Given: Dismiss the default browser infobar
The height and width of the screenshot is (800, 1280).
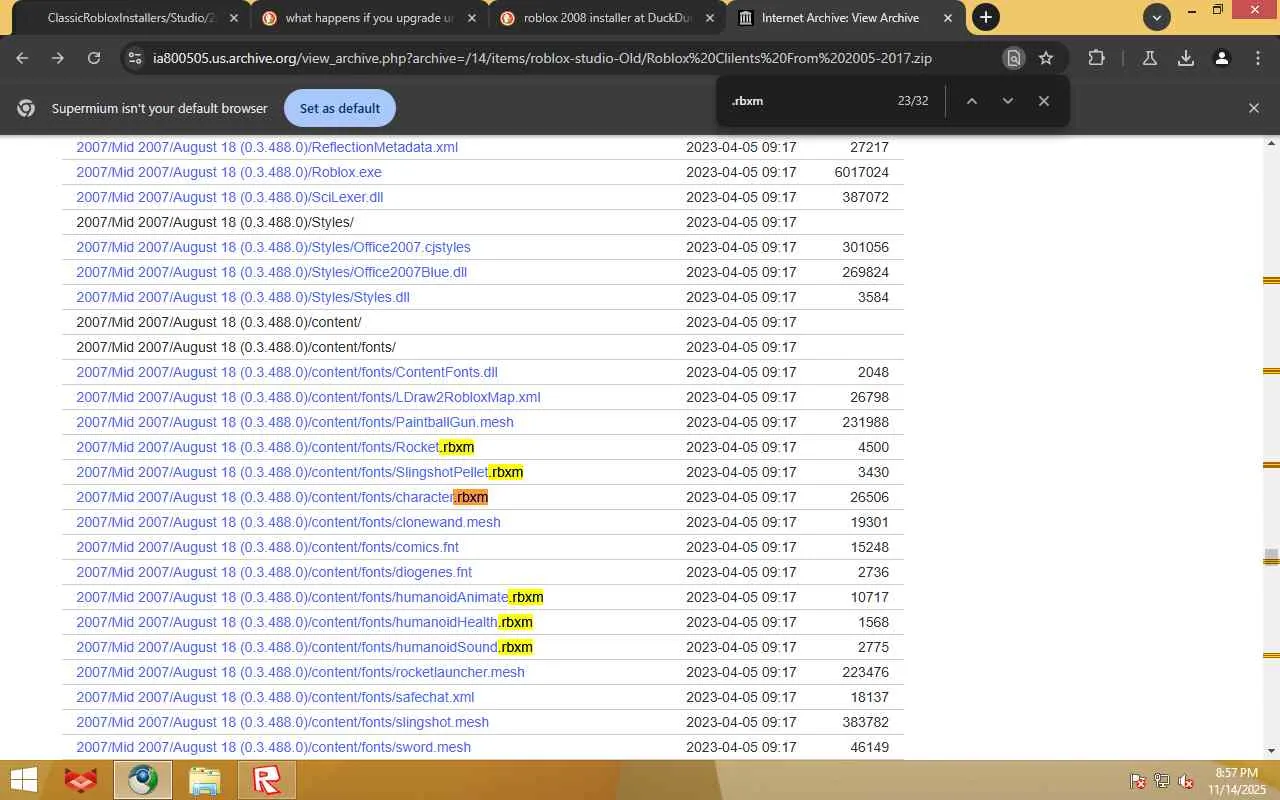Looking at the screenshot, I should tap(1254, 108).
